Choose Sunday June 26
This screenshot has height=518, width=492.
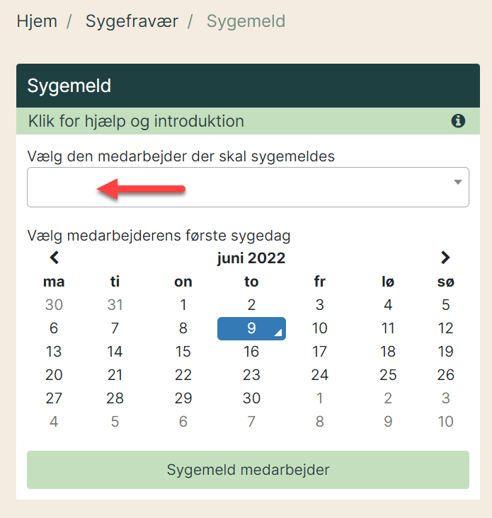pyautogui.click(x=446, y=375)
